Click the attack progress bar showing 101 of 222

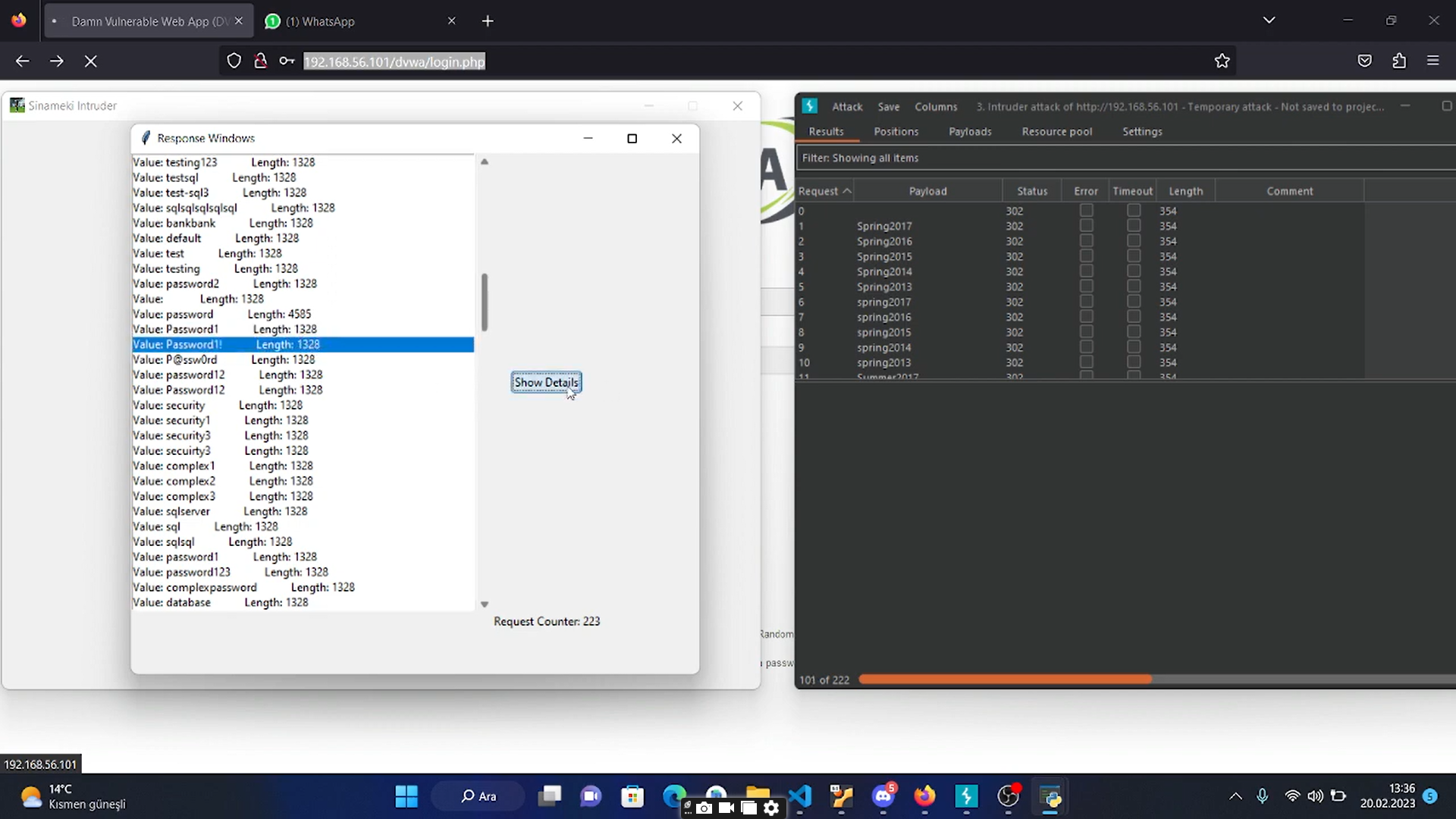(1005, 679)
